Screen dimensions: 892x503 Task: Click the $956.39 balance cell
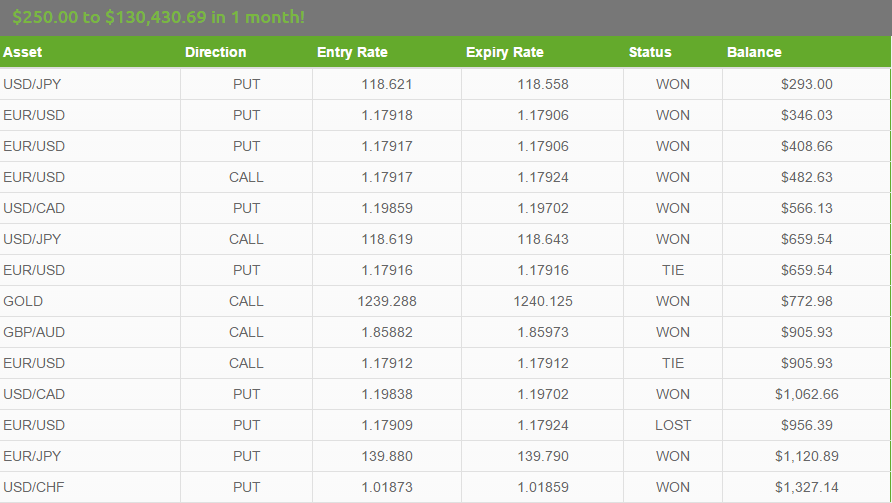pos(806,425)
